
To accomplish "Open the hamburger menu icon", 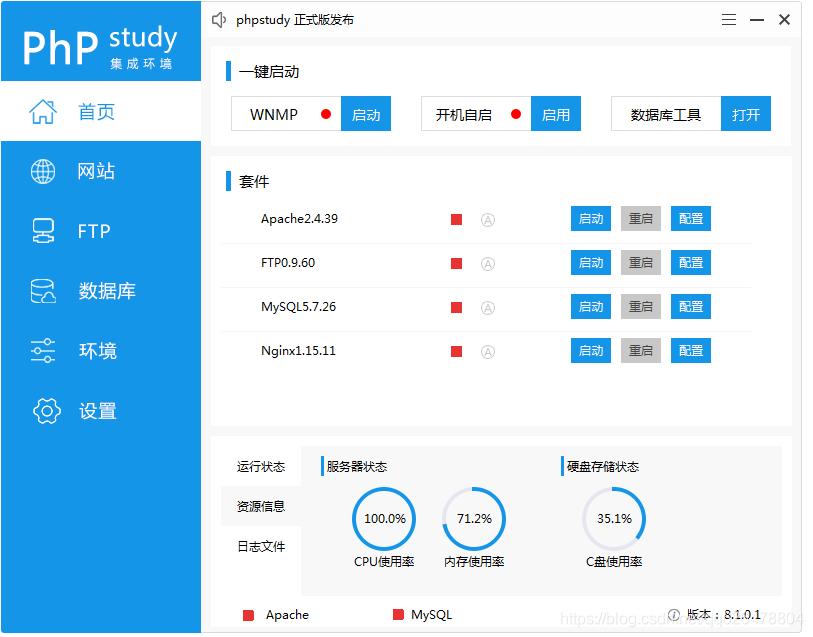I will click(730, 20).
